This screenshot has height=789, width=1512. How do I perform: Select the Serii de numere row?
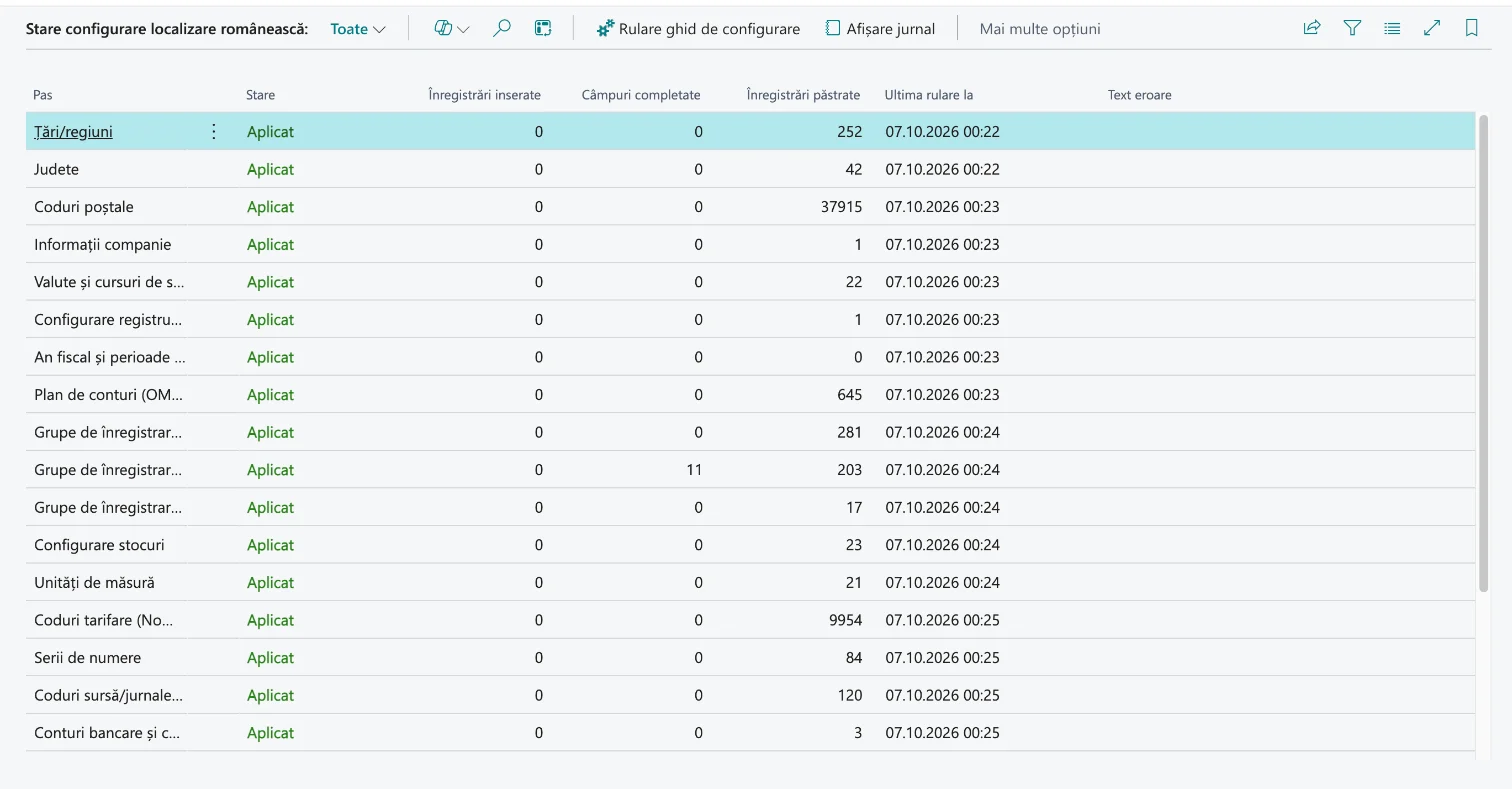[x=750, y=658]
